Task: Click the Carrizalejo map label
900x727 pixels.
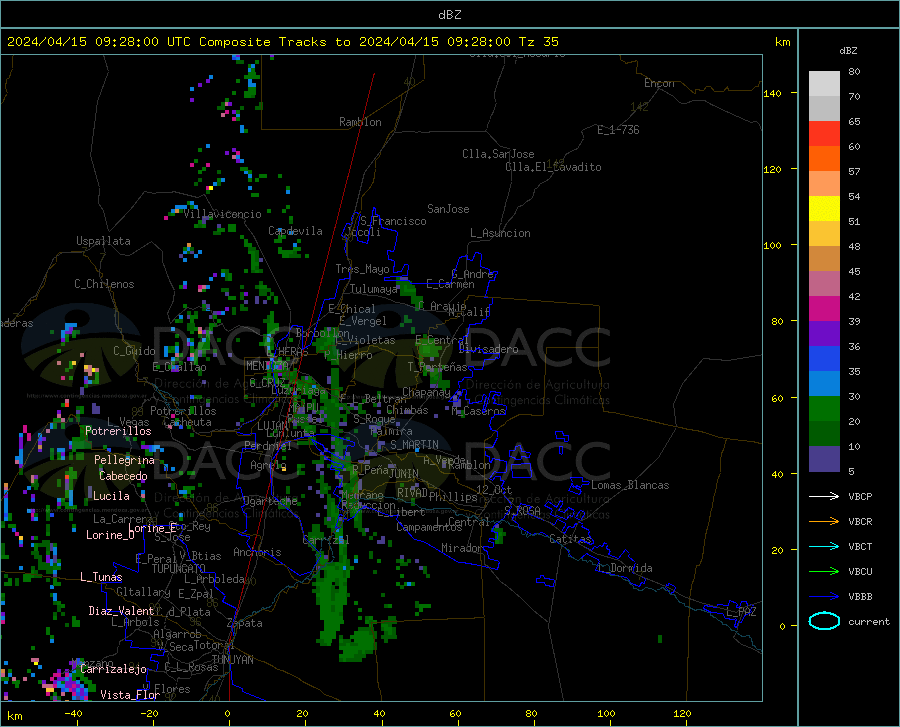Action: click(x=114, y=669)
